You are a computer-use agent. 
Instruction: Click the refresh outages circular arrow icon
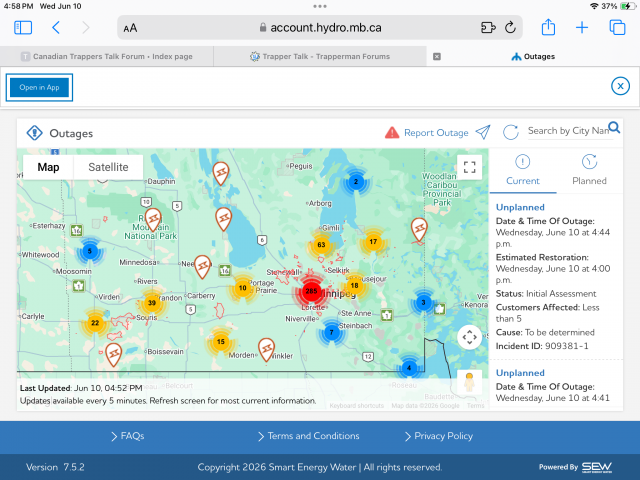click(510, 132)
